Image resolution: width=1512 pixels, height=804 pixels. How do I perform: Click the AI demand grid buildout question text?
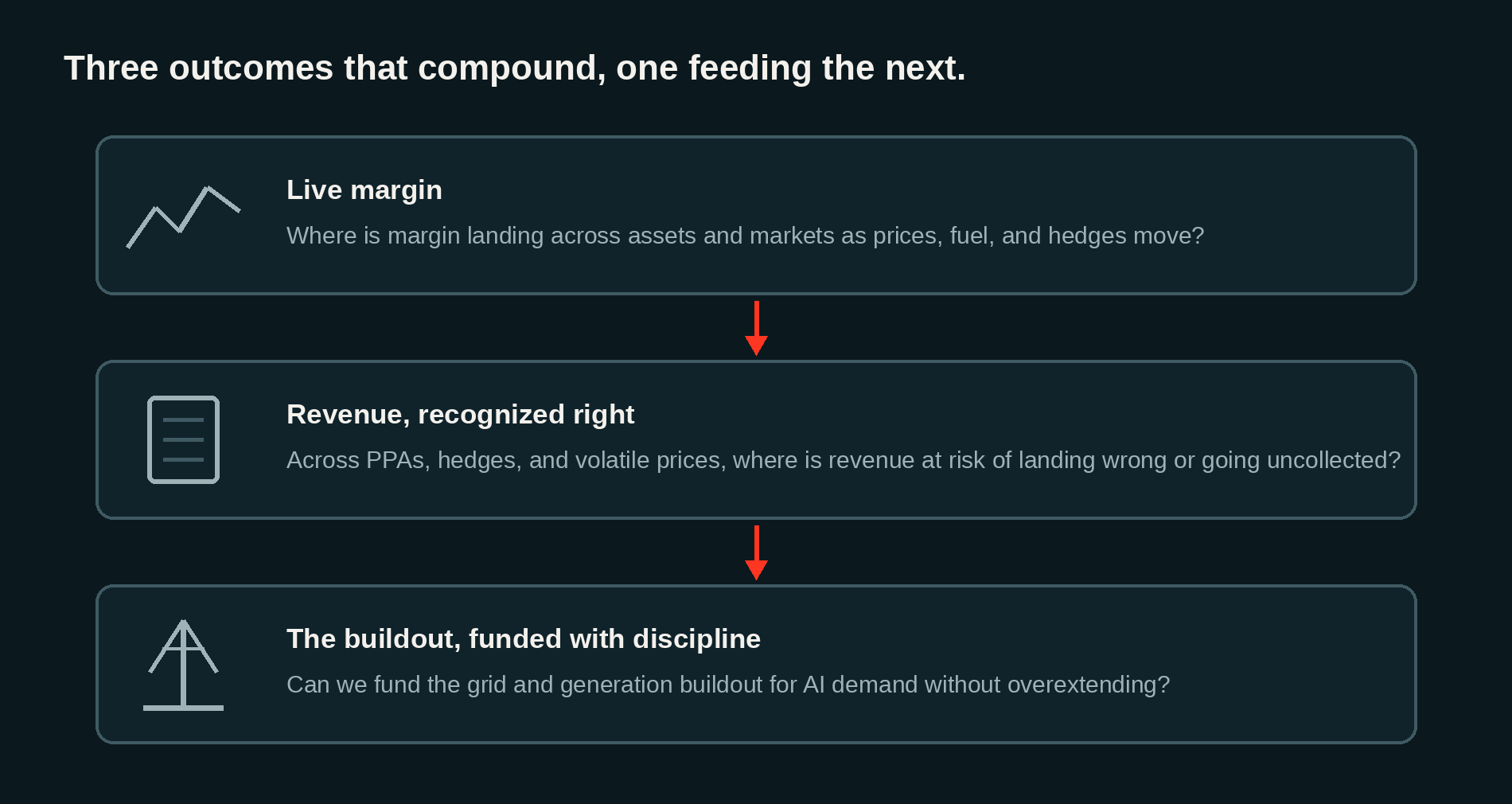[x=728, y=685]
